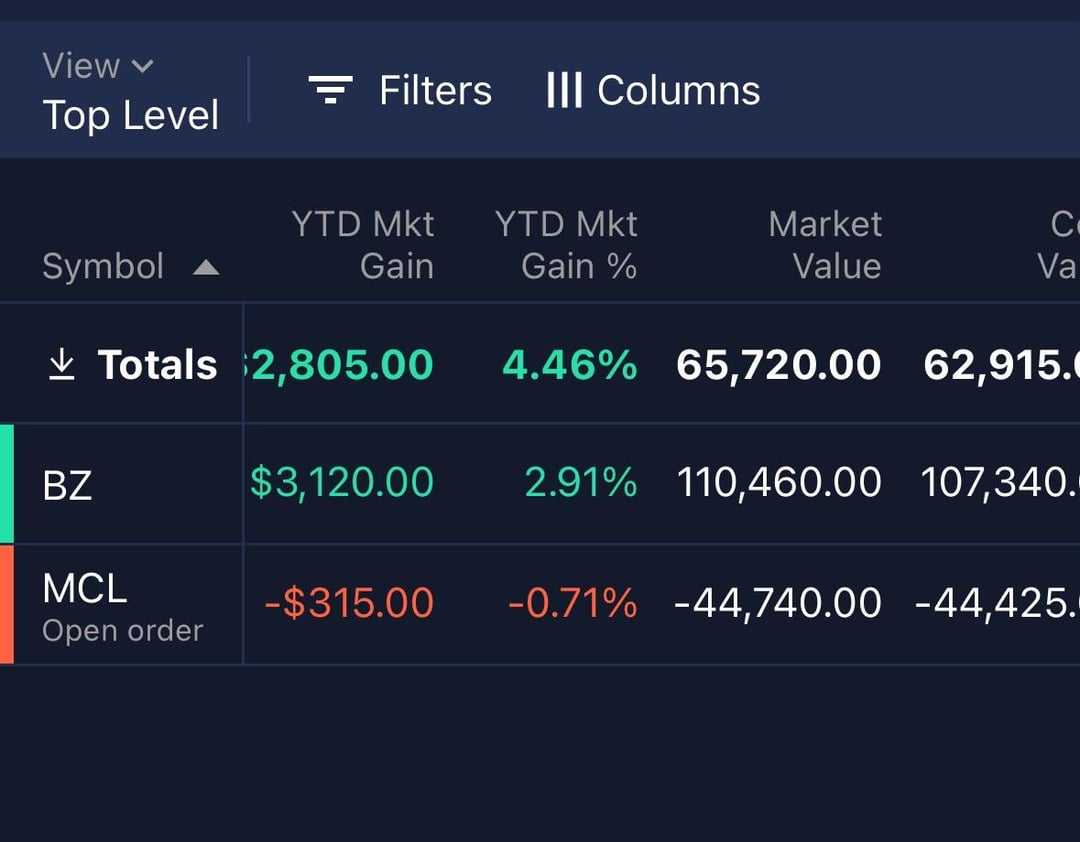Click Totals row label
The image size is (1080, 842).
click(x=157, y=365)
